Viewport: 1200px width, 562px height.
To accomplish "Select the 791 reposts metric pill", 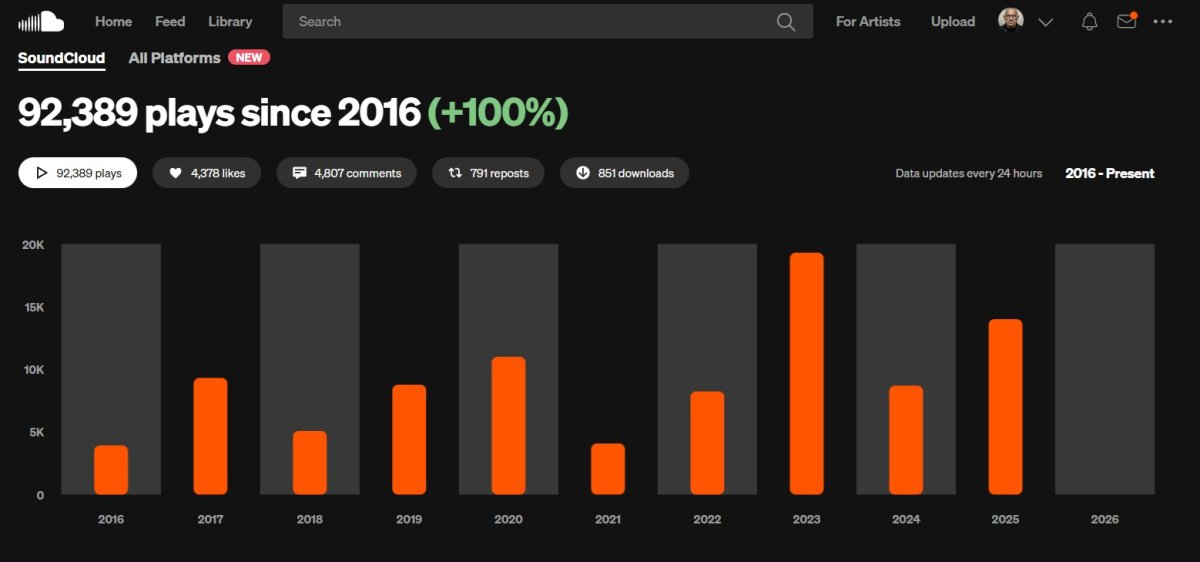I will click(x=488, y=173).
